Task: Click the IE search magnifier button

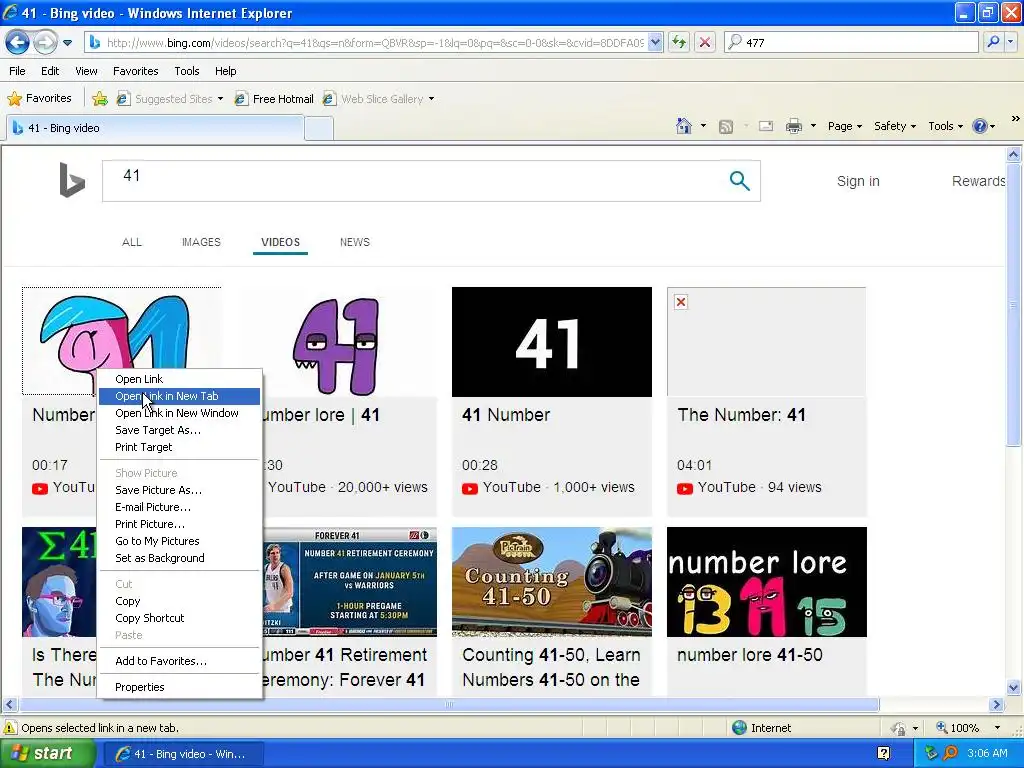Action: click(x=993, y=42)
